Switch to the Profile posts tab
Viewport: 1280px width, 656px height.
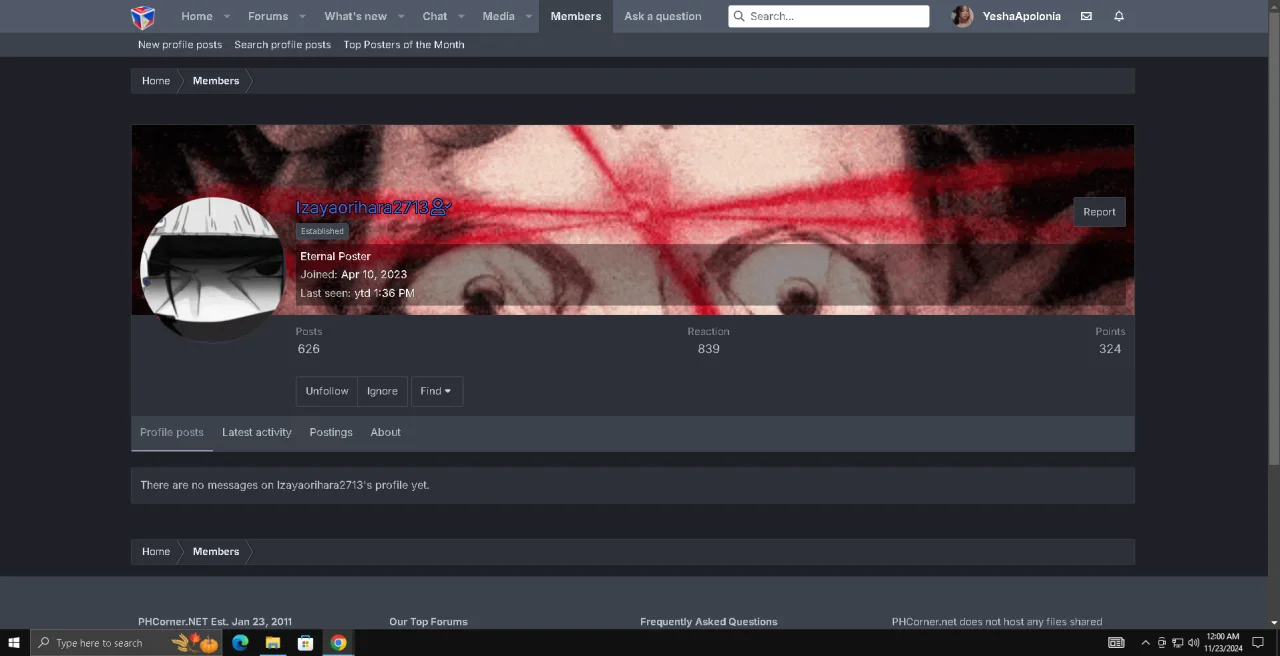(172, 432)
